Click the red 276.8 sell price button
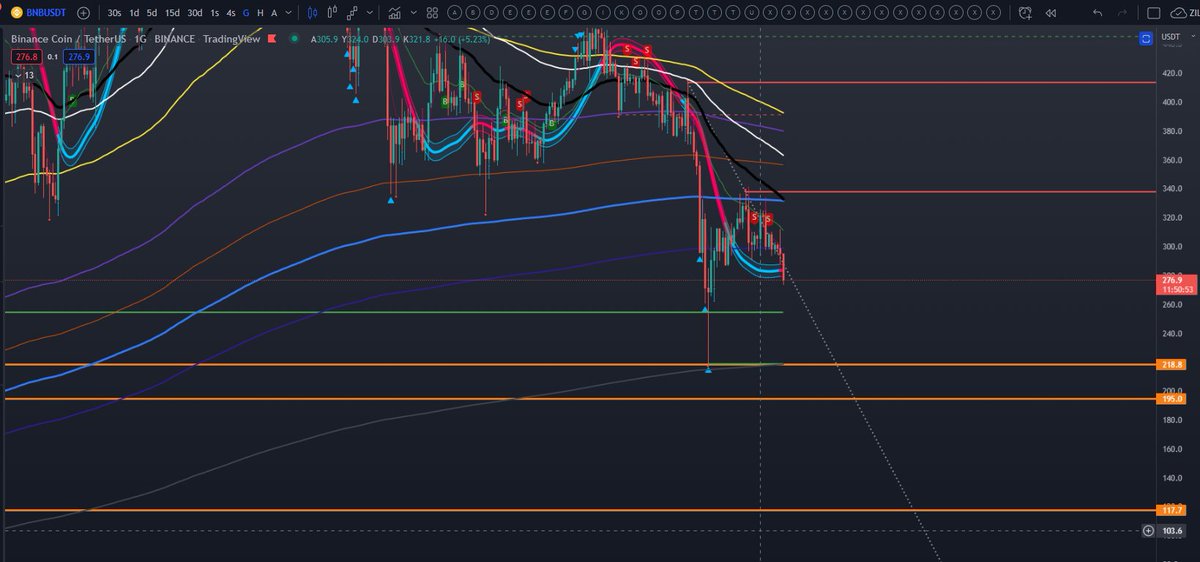The height and width of the screenshot is (562, 1200). (x=25, y=57)
